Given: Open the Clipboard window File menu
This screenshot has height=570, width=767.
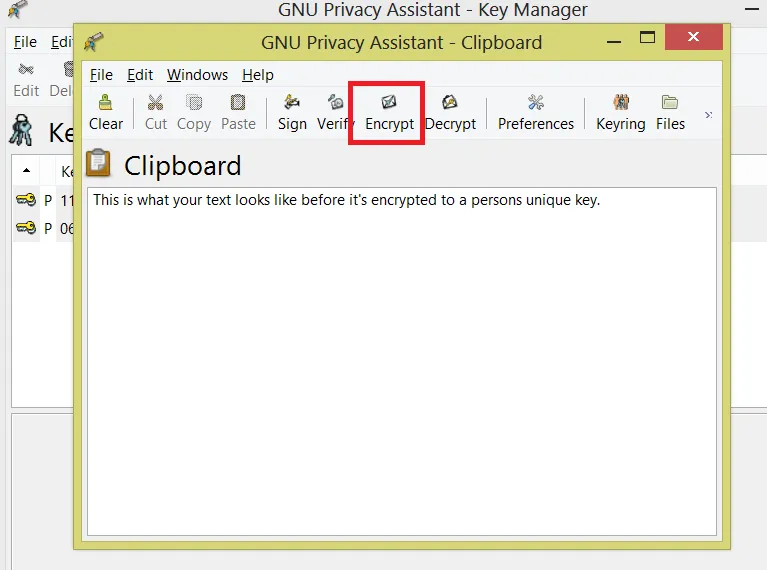Looking at the screenshot, I should coord(101,75).
